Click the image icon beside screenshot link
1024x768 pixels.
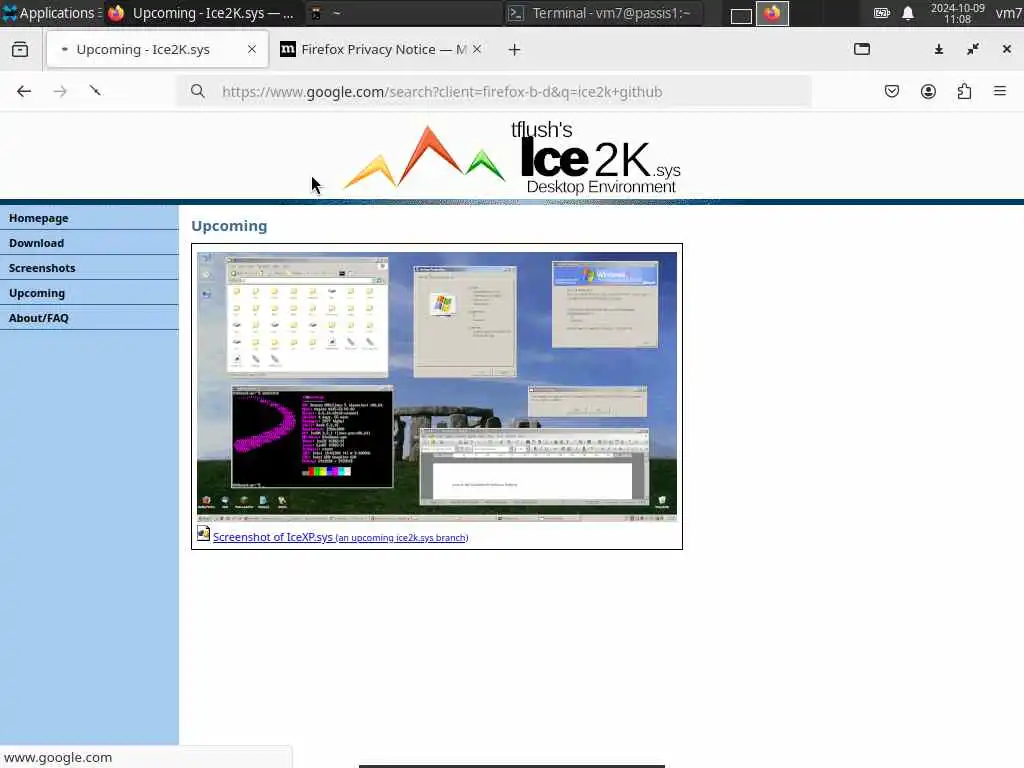coord(203,534)
